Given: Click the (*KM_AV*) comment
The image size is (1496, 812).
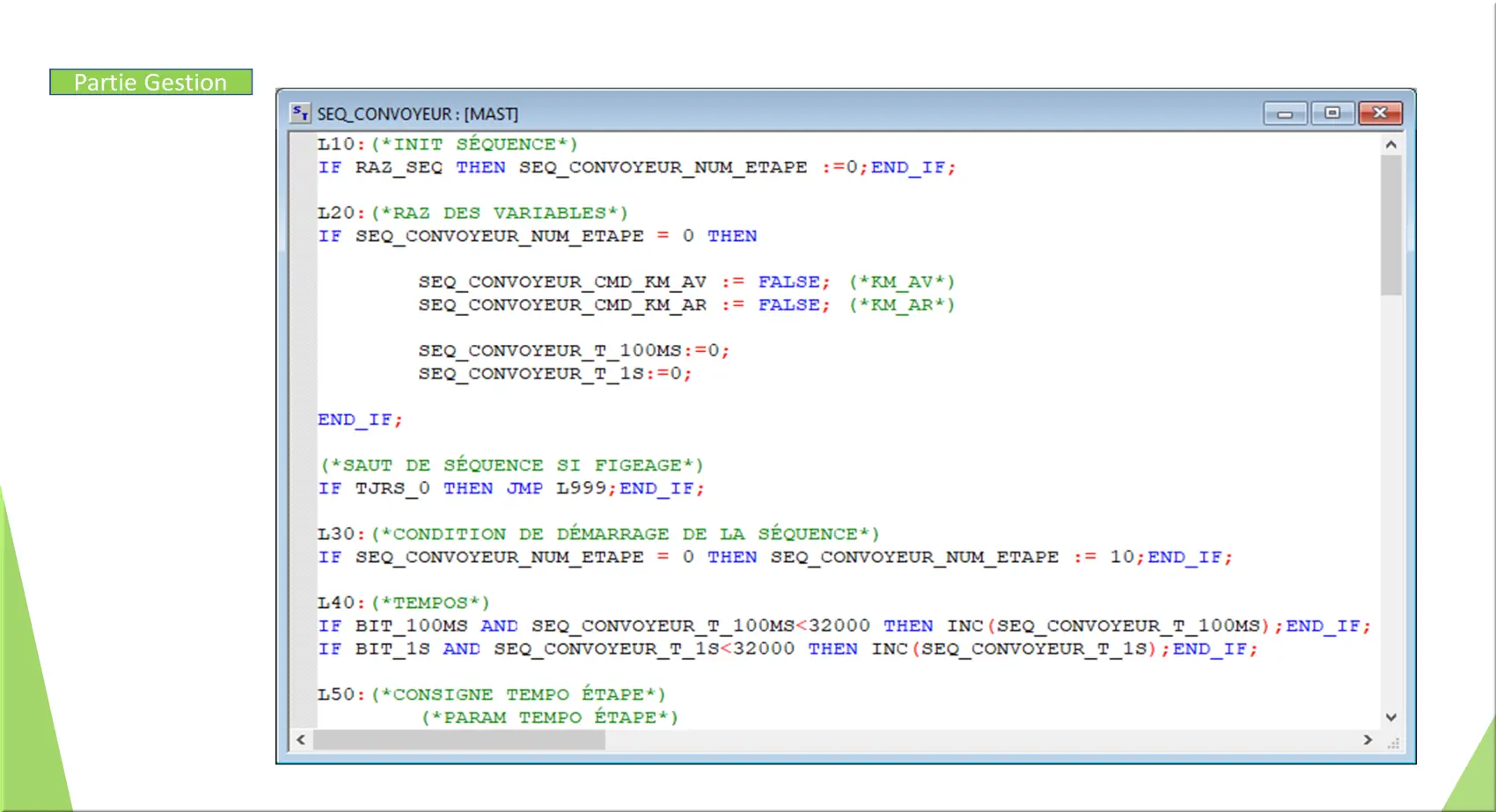Looking at the screenshot, I should tap(902, 282).
